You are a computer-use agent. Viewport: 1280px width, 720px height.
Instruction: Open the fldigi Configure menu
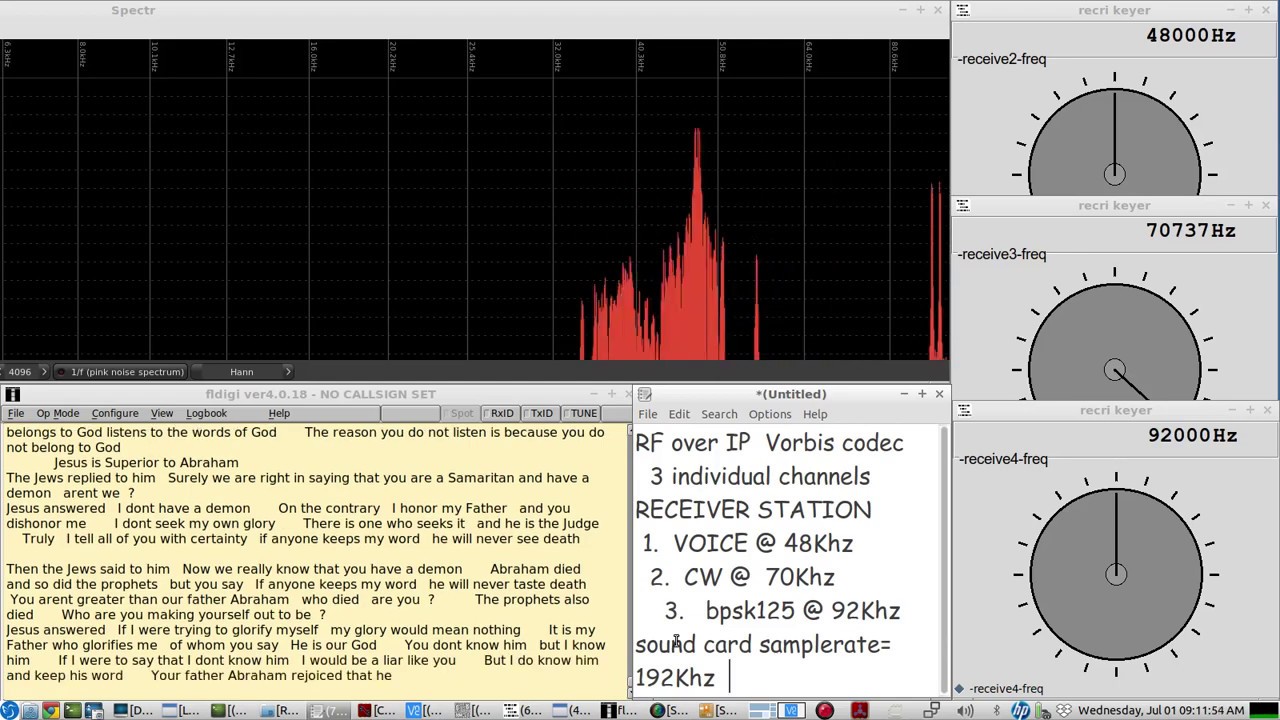click(x=115, y=413)
